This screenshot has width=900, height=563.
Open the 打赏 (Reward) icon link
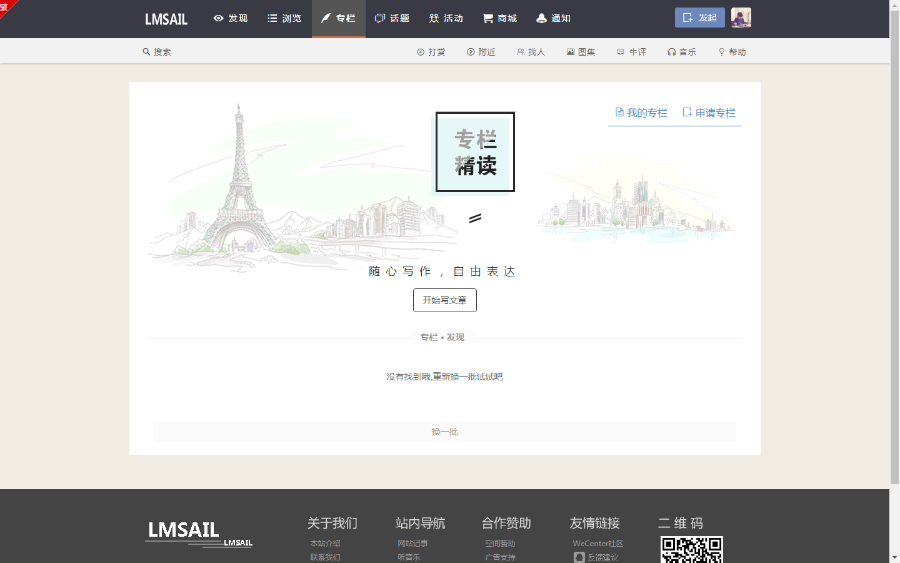click(431, 52)
